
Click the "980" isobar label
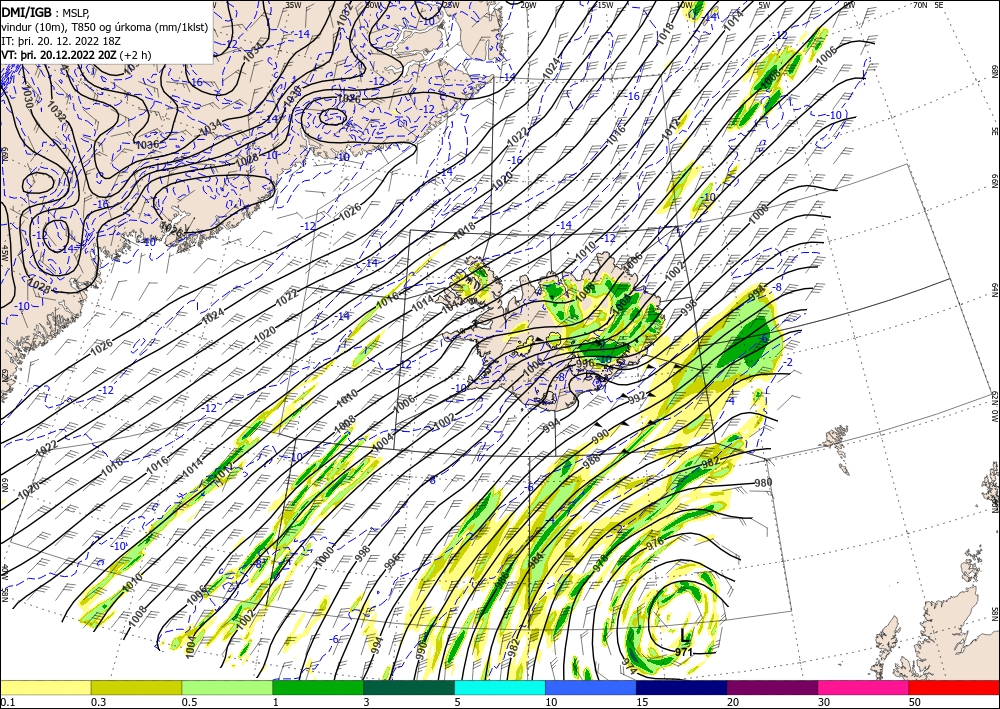tap(763, 483)
